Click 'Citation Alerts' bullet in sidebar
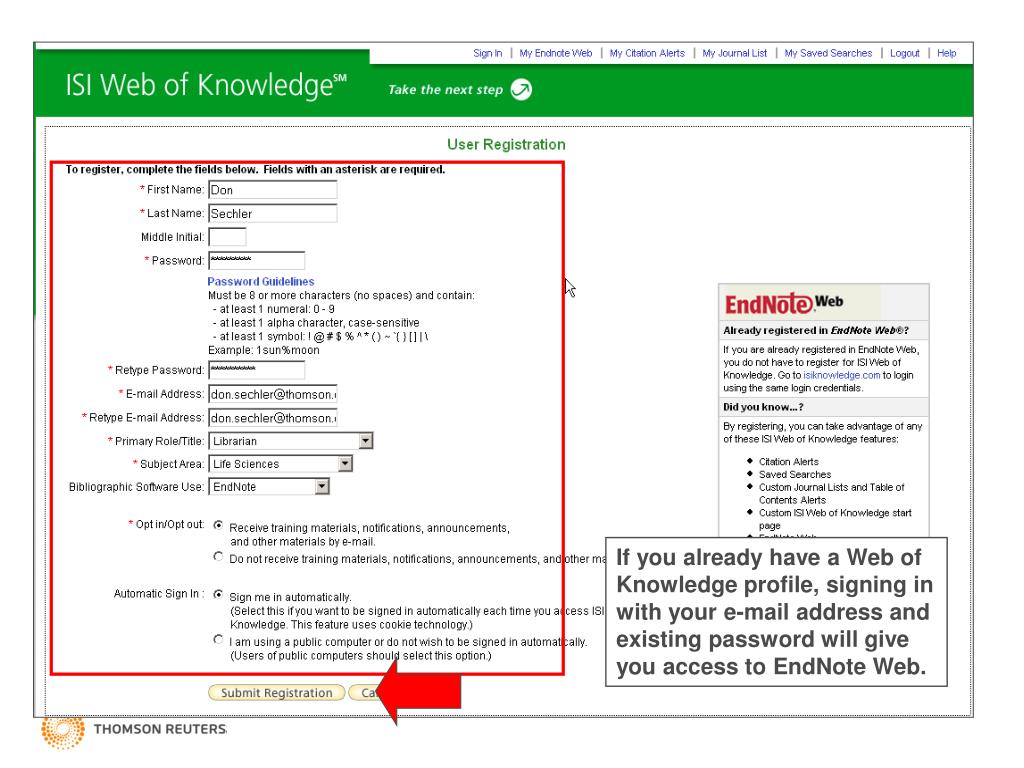The image size is (1024, 768). [788, 462]
